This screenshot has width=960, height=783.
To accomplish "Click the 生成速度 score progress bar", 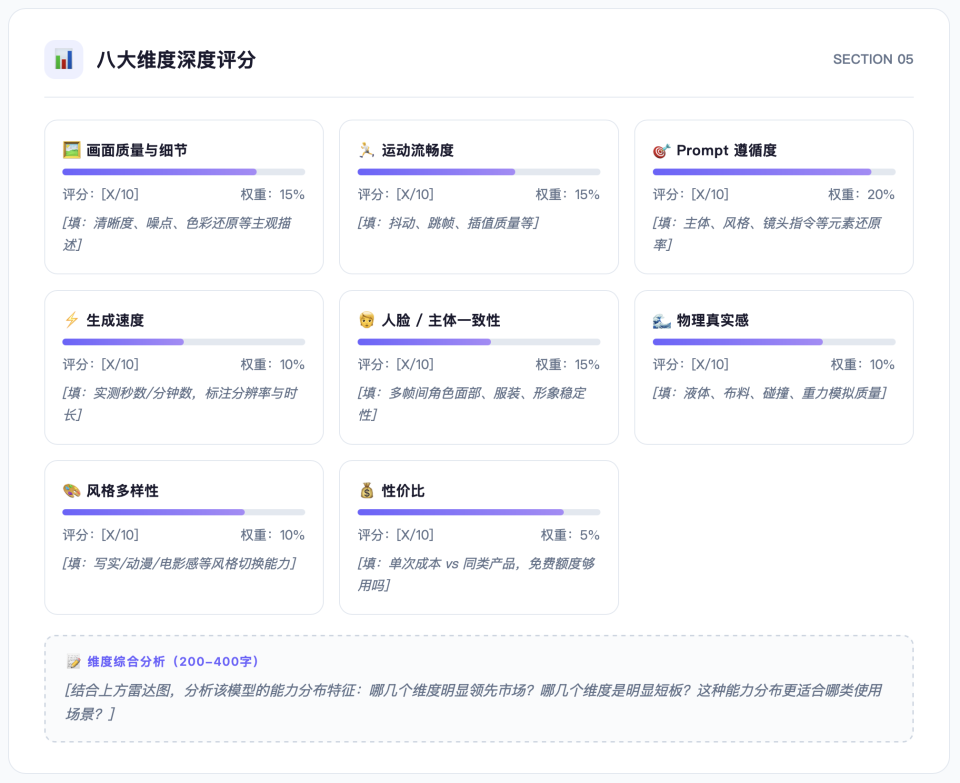I will (x=184, y=342).
